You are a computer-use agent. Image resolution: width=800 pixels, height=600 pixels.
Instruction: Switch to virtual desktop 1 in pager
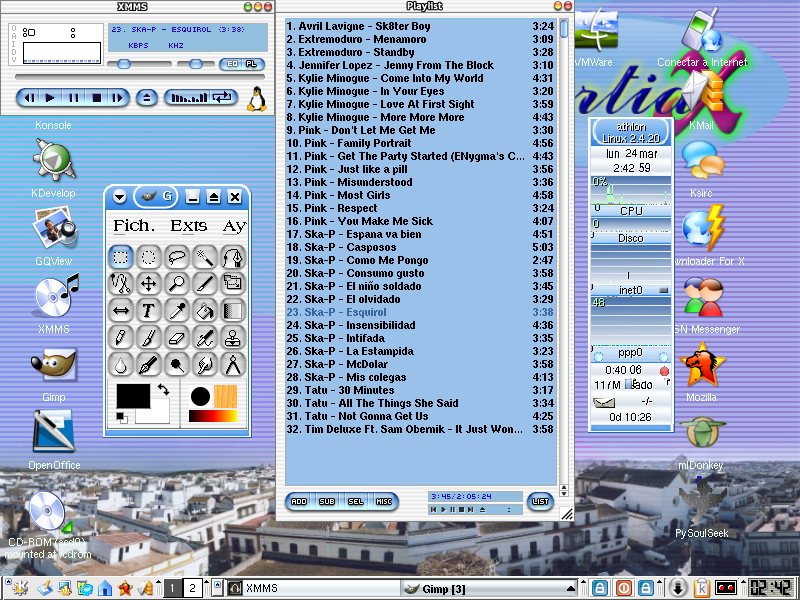tap(172, 588)
